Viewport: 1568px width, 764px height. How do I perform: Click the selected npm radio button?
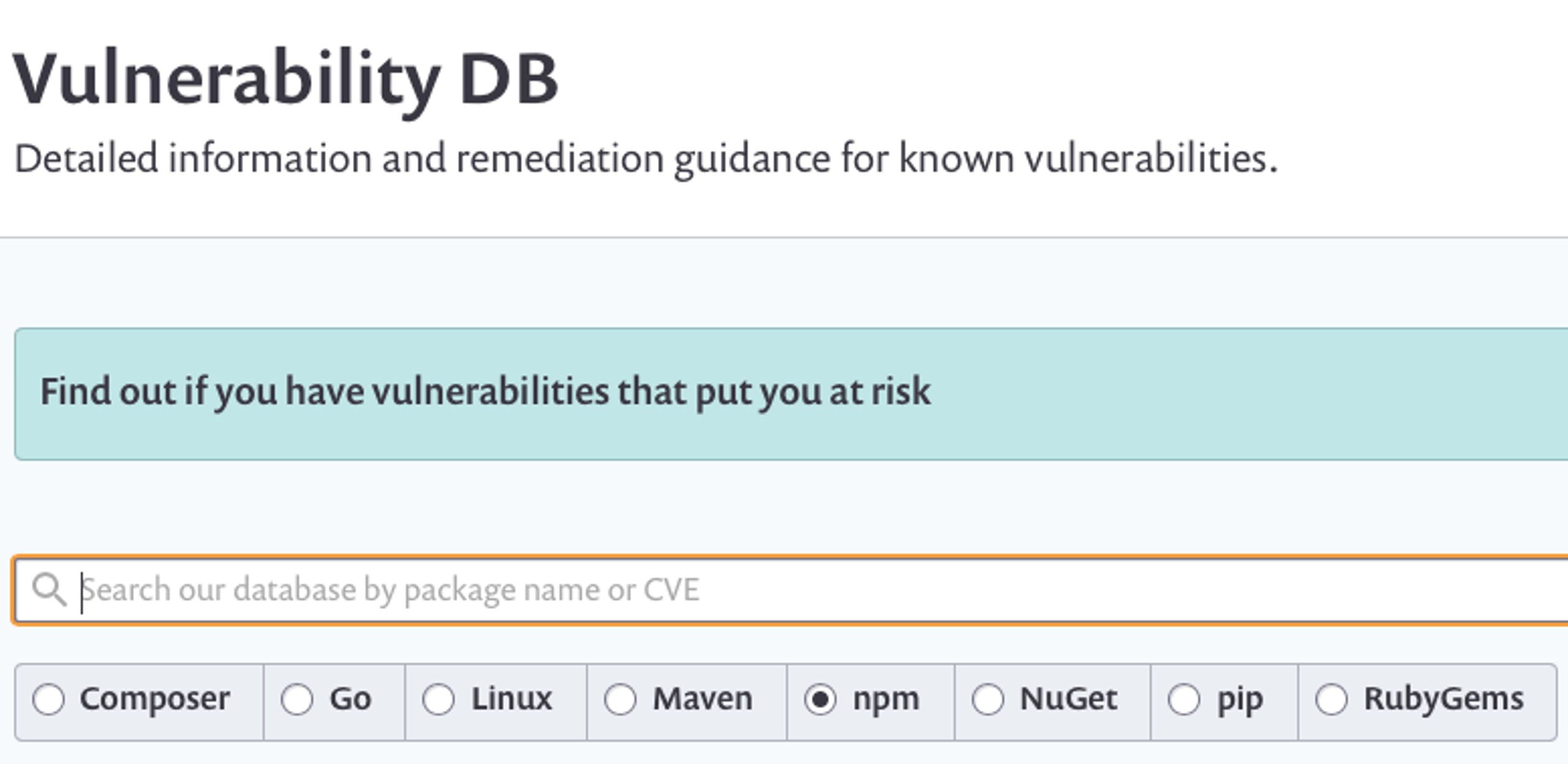click(821, 699)
